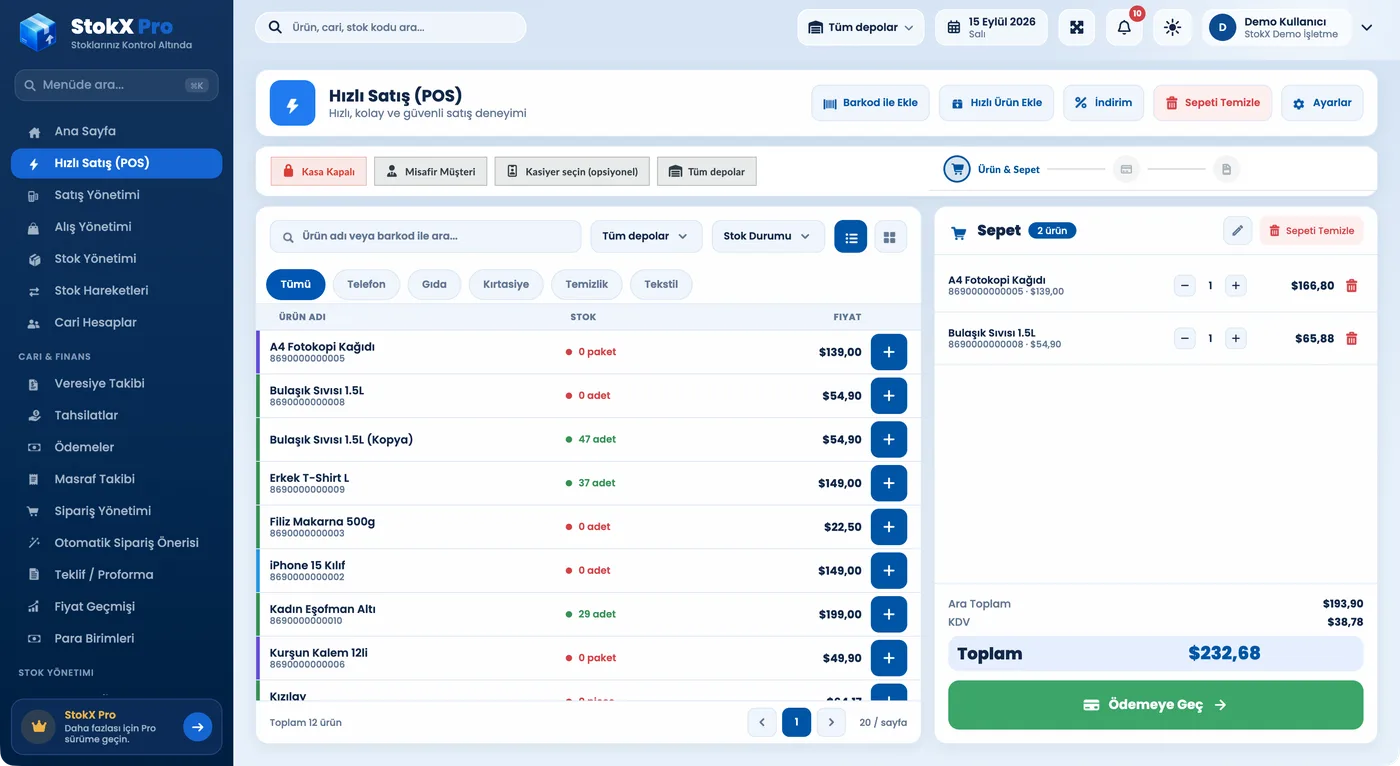Open Kasiyer seçin (opsiyonel) selector
The image size is (1400, 766).
pos(572,171)
